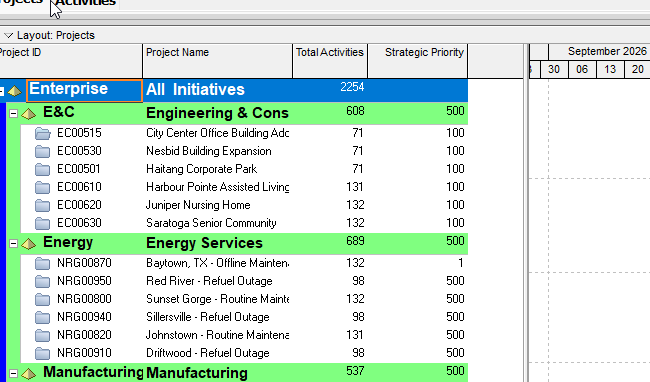Click the open folder icon for EC00515
Viewport: 650px width, 382px height.
[43, 133]
